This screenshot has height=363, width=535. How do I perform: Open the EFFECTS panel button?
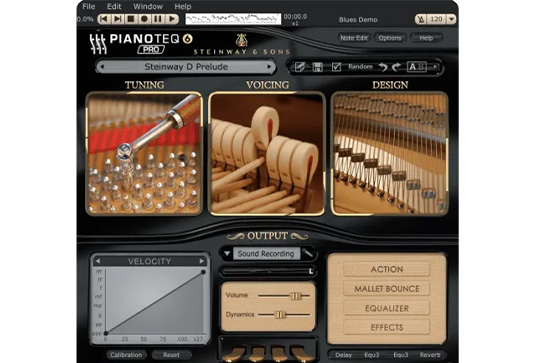[387, 327]
